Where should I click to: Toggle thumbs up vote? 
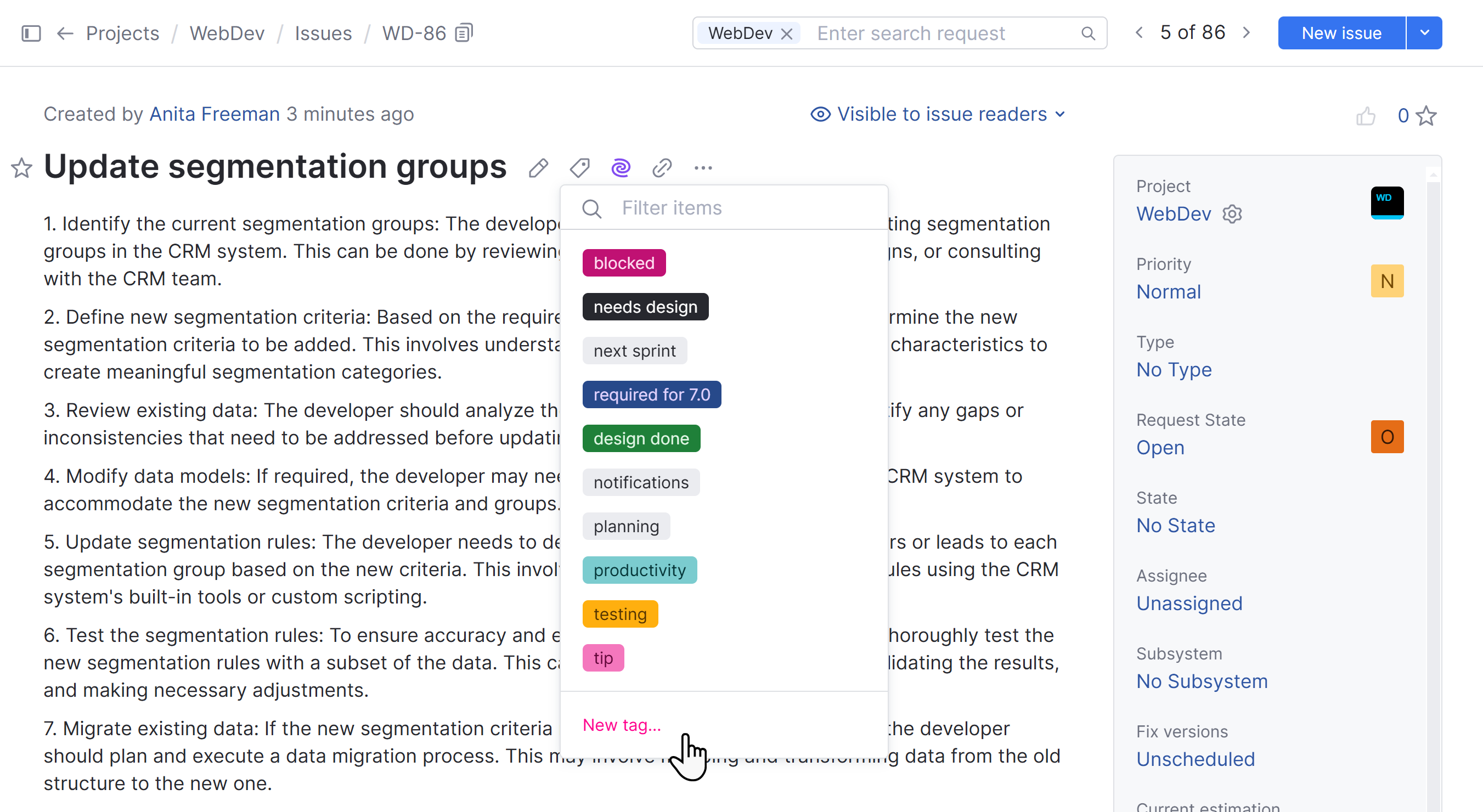click(x=1366, y=116)
